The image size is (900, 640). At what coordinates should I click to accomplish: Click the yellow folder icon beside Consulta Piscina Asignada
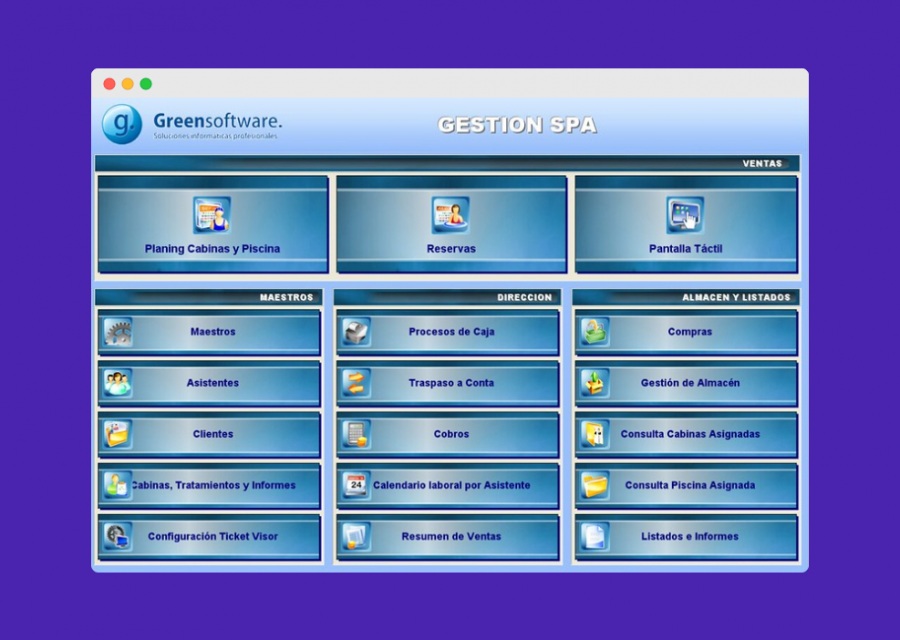click(595, 485)
